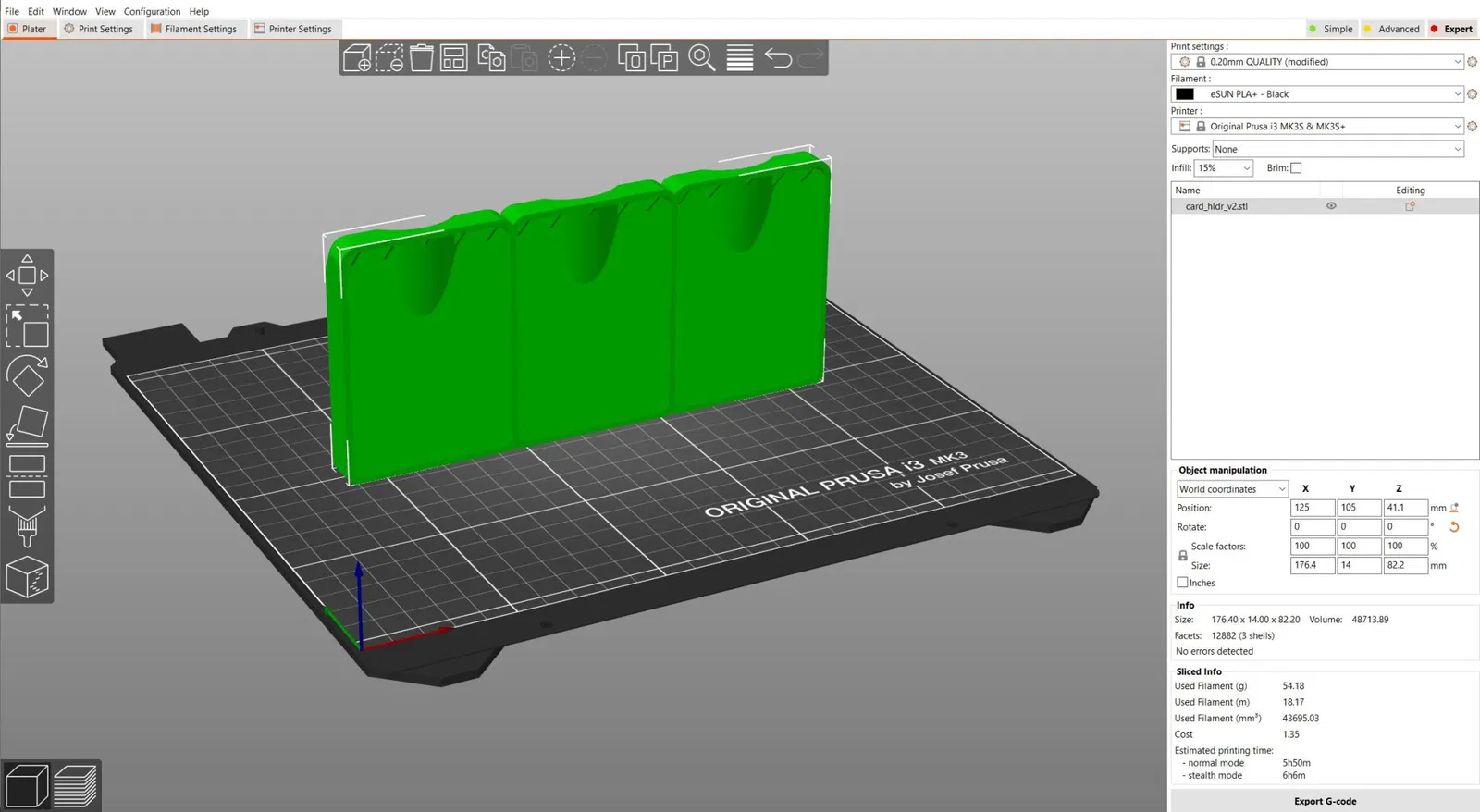Select the Rotate tool in left toolbar
This screenshot has height=812, width=1480.
point(27,375)
